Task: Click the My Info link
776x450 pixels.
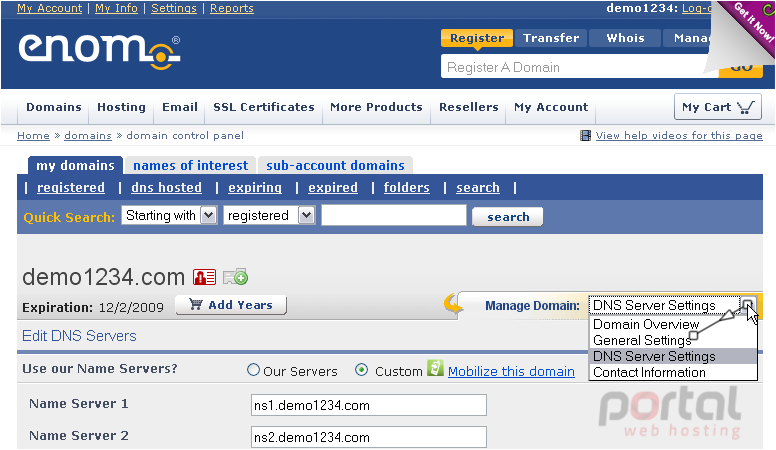Action: (116, 8)
